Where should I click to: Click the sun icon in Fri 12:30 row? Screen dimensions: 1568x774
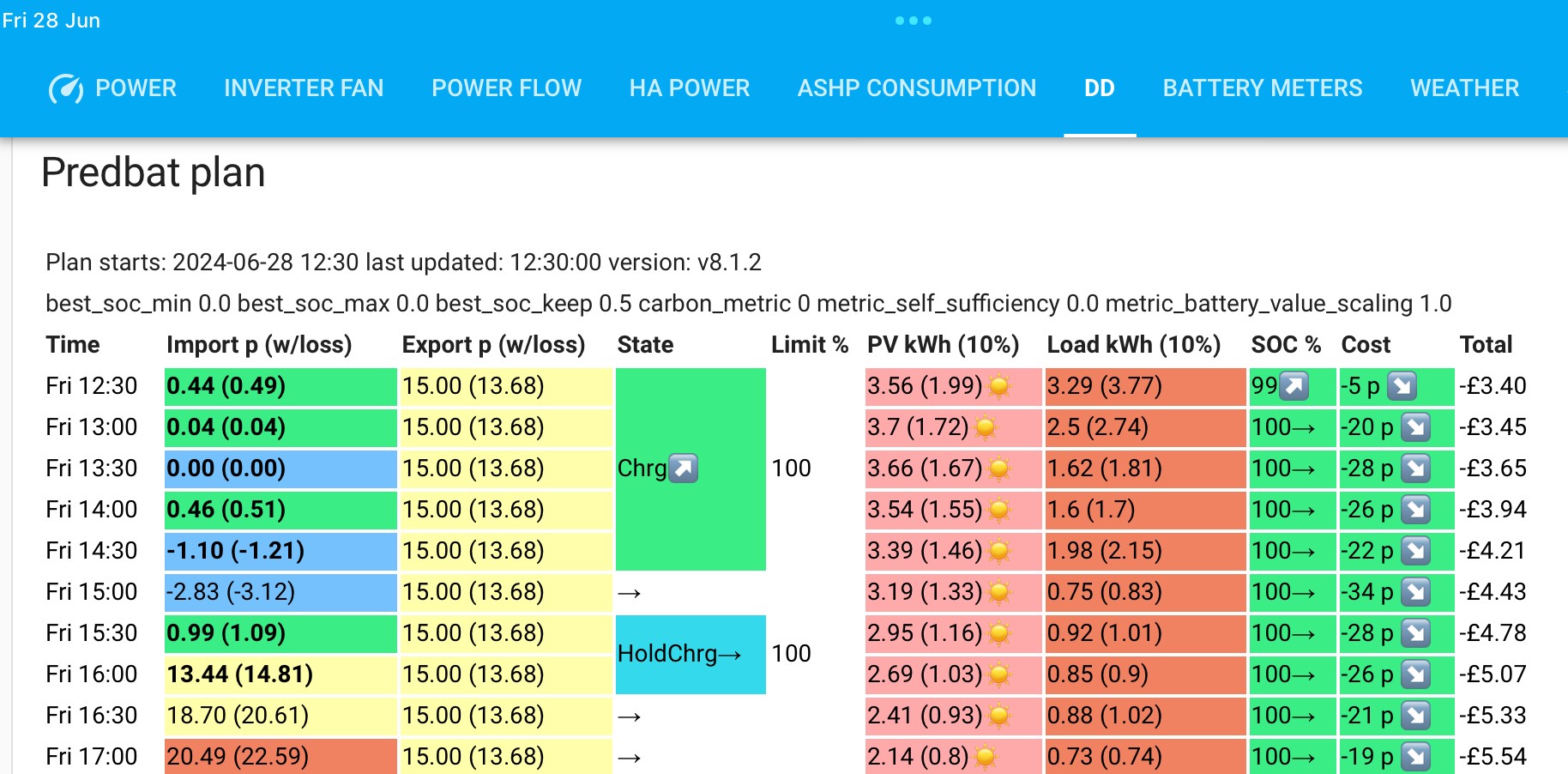(998, 386)
